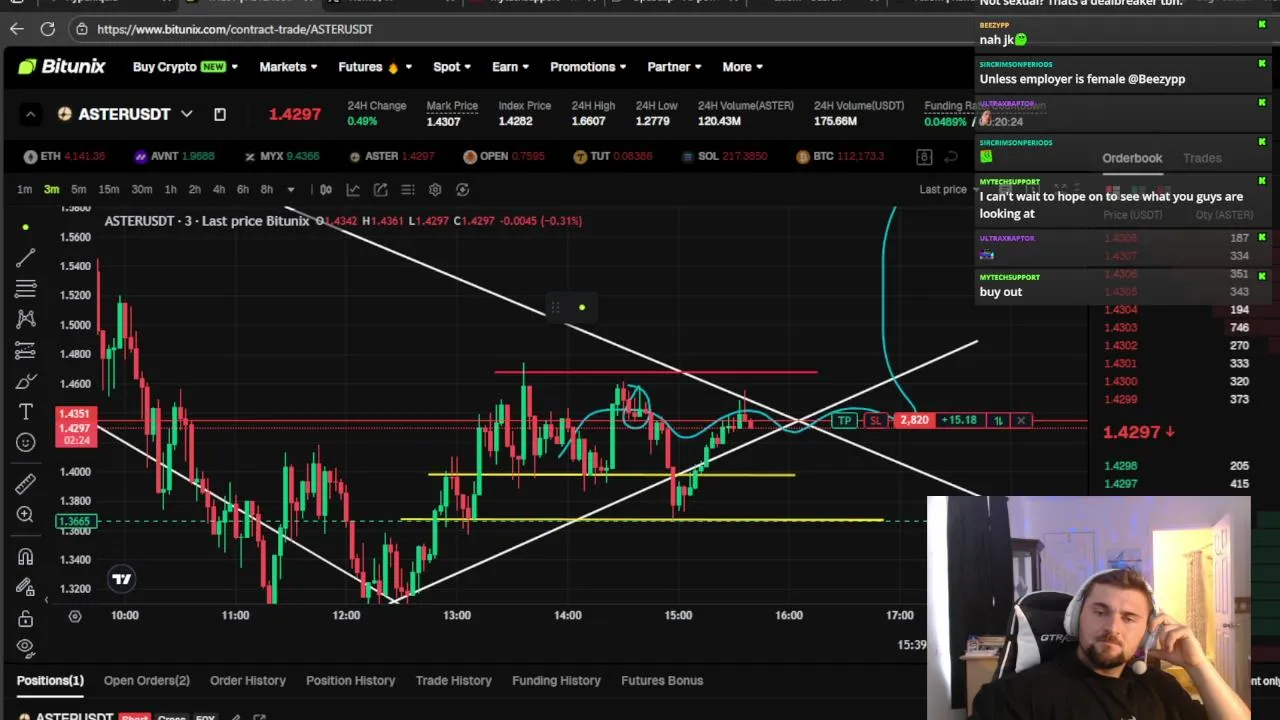The image size is (1280, 720).
Task: Open the Partner dropdown menu
Action: pos(674,67)
